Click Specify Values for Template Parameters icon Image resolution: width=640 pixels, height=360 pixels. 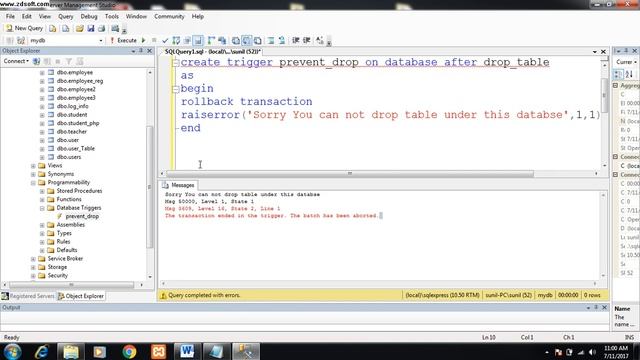point(320,40)
